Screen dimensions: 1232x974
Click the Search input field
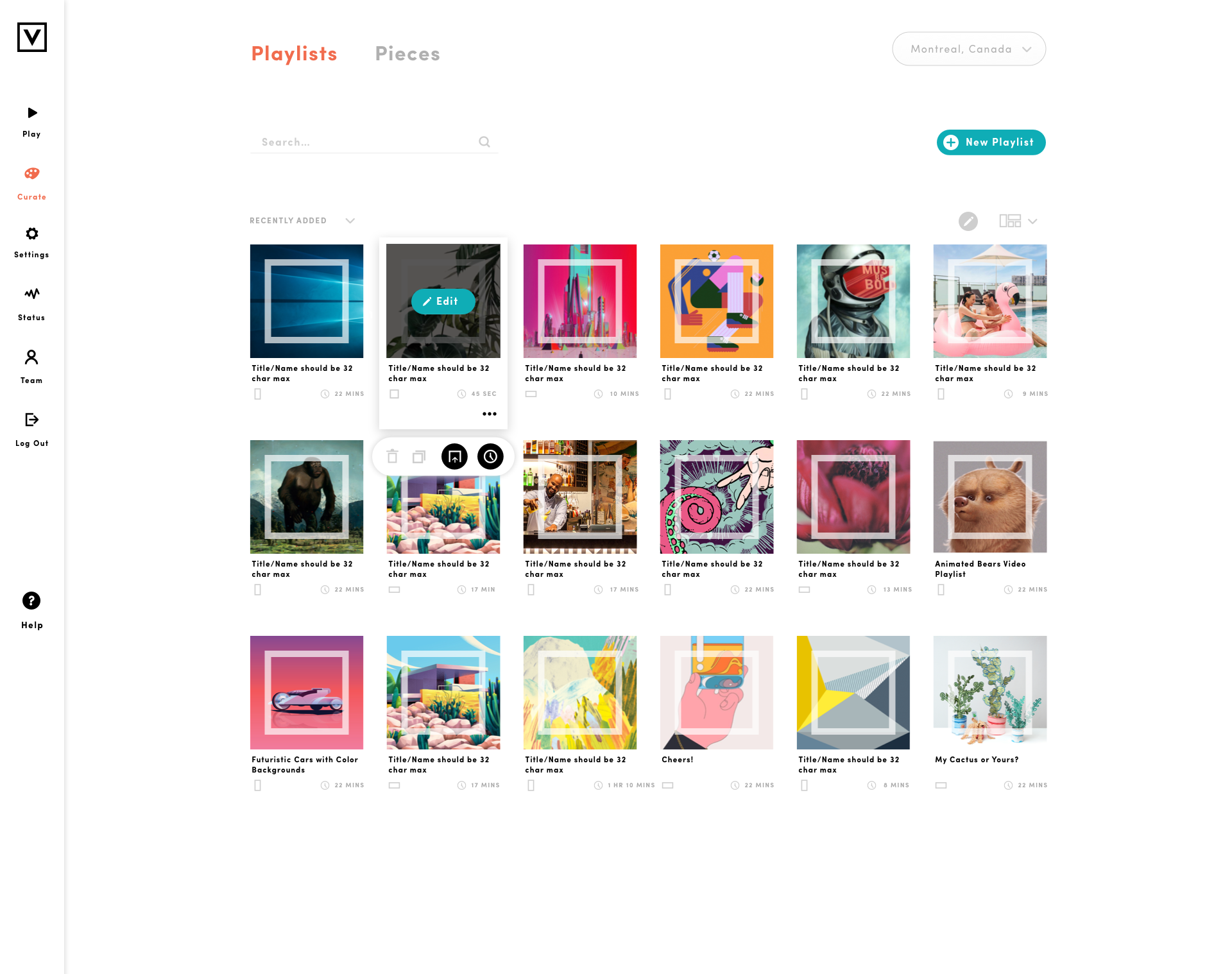[373, 142]
